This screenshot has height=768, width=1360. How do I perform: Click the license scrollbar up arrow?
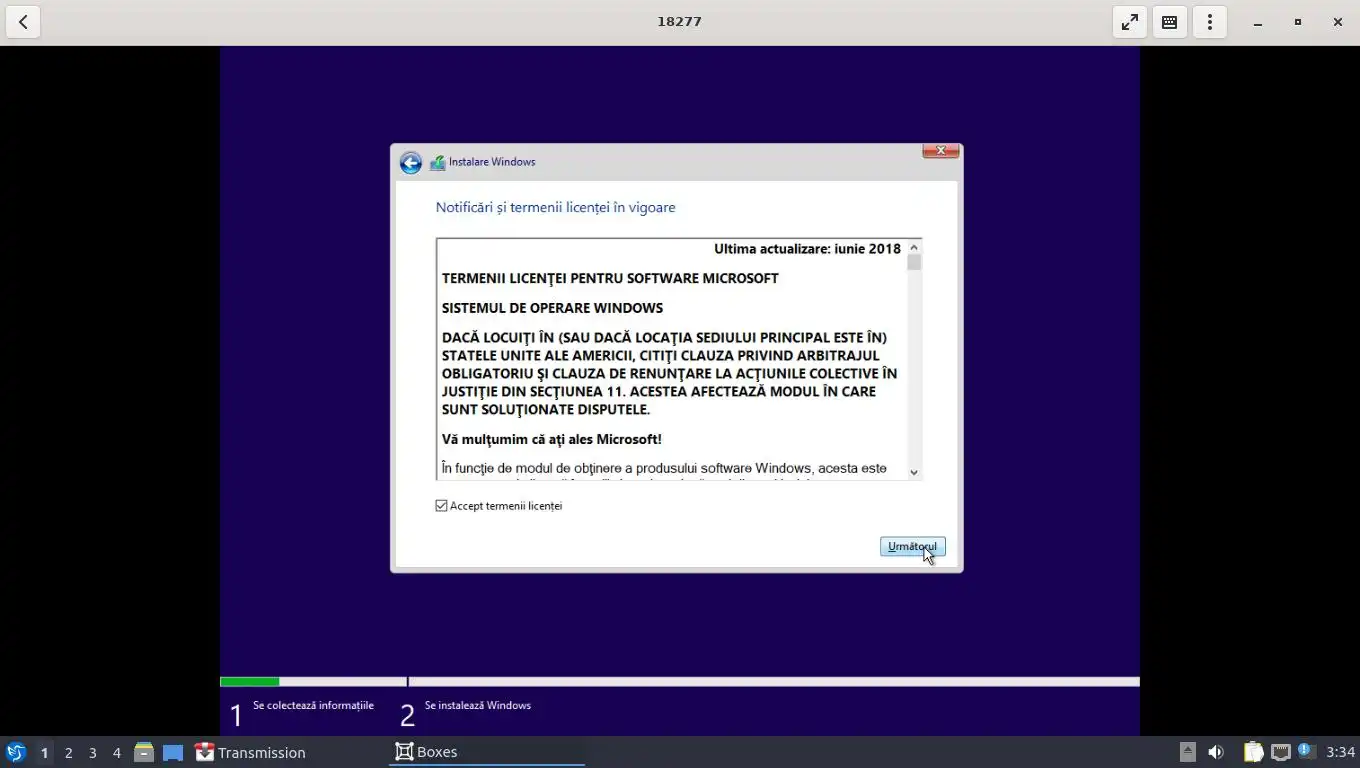tap(913, 248)
